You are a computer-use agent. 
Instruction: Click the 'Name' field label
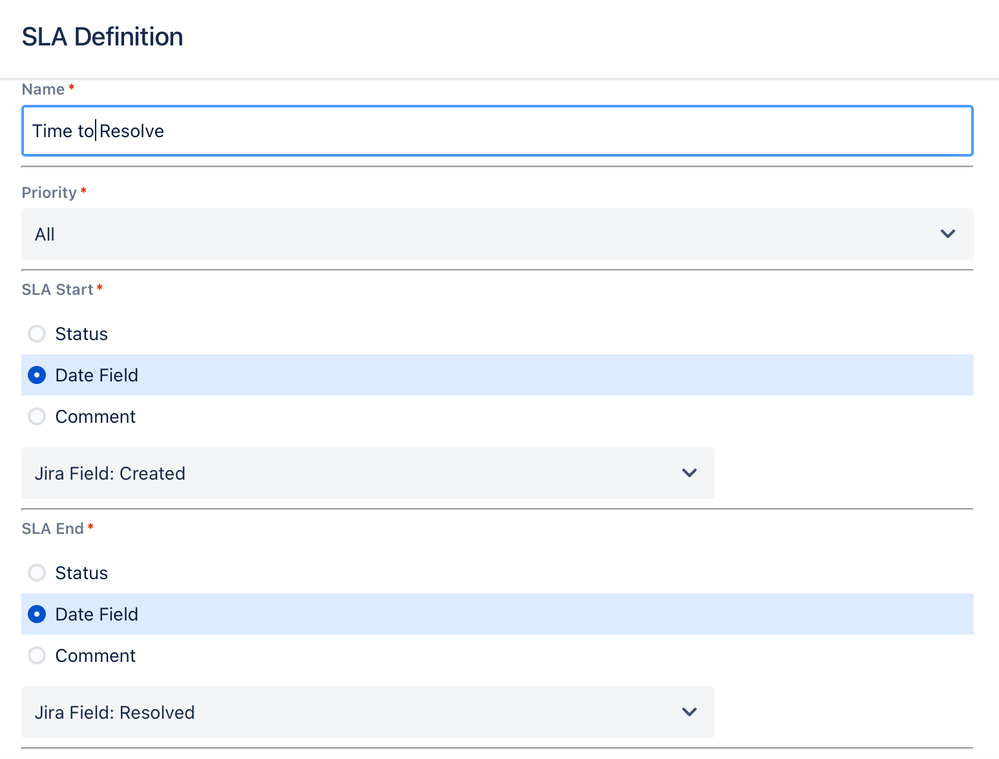(43, 89)
